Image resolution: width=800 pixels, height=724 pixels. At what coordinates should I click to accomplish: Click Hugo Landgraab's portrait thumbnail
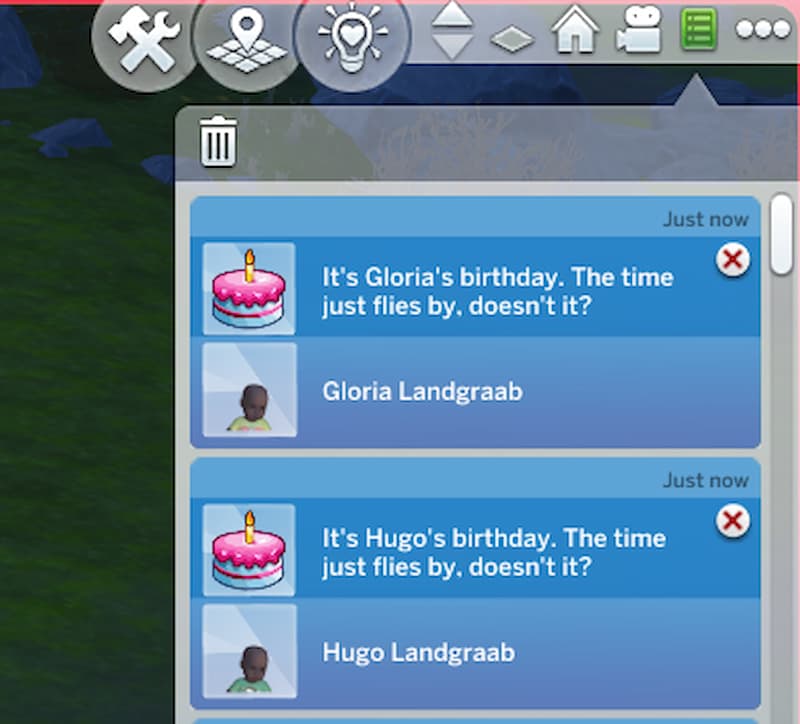coord(249,652)
